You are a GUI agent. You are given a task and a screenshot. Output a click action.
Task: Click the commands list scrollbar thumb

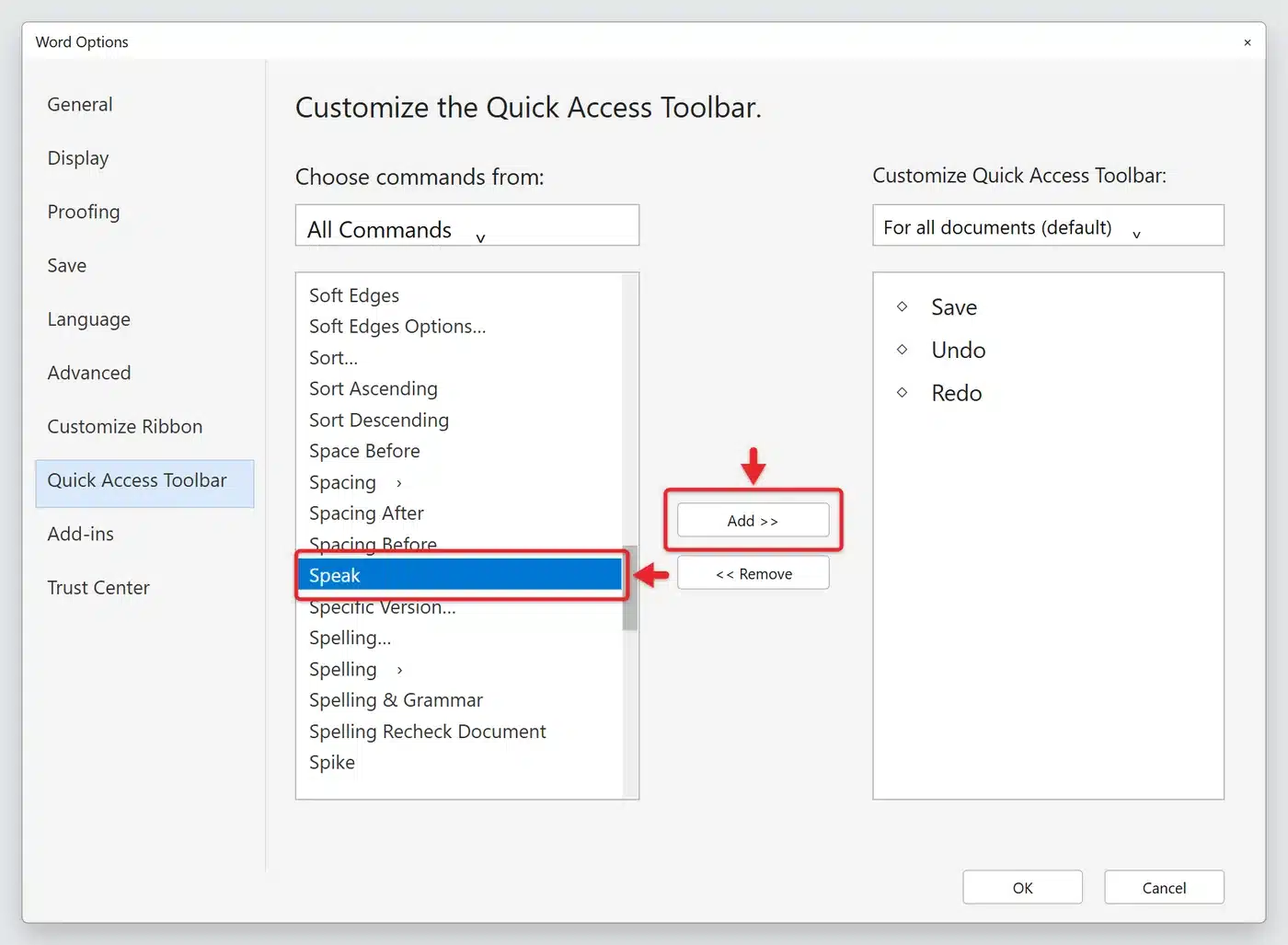click(630, 588)
